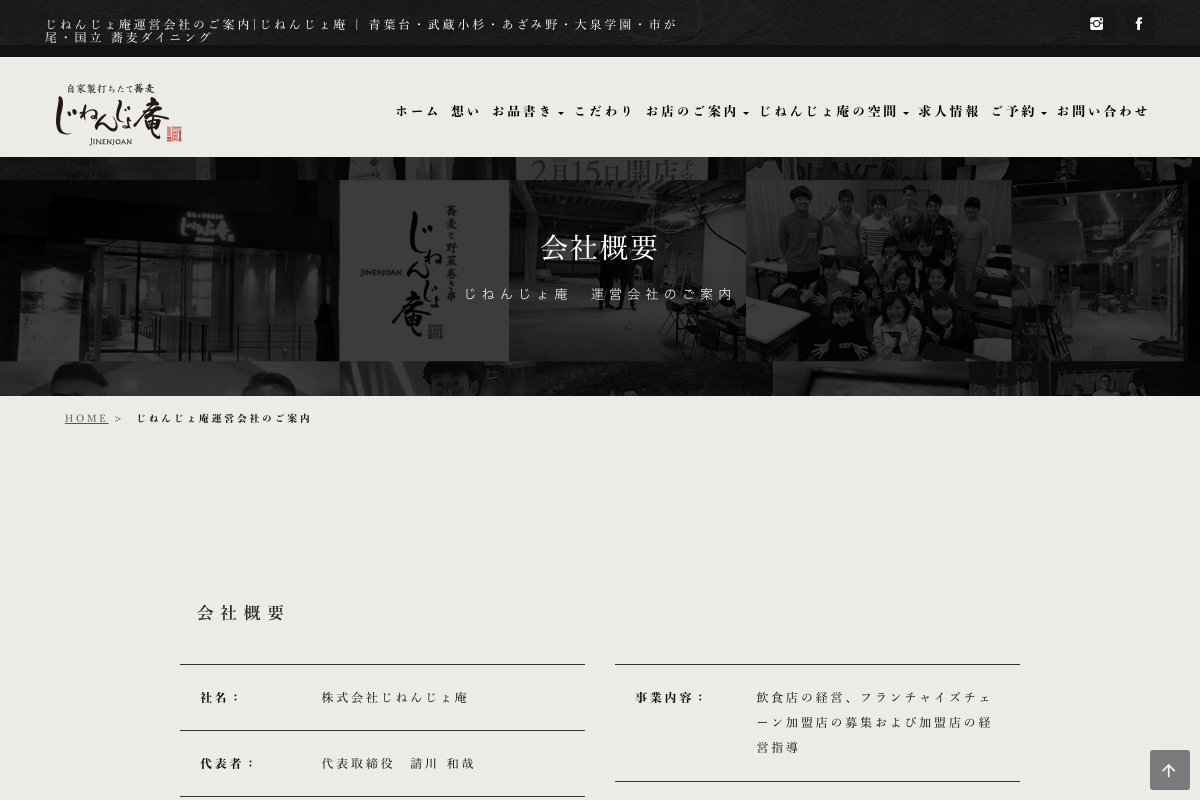Open the Facebook icon link
Viewport: 1200px width, 800px height.
click(x=1138, y=24)
